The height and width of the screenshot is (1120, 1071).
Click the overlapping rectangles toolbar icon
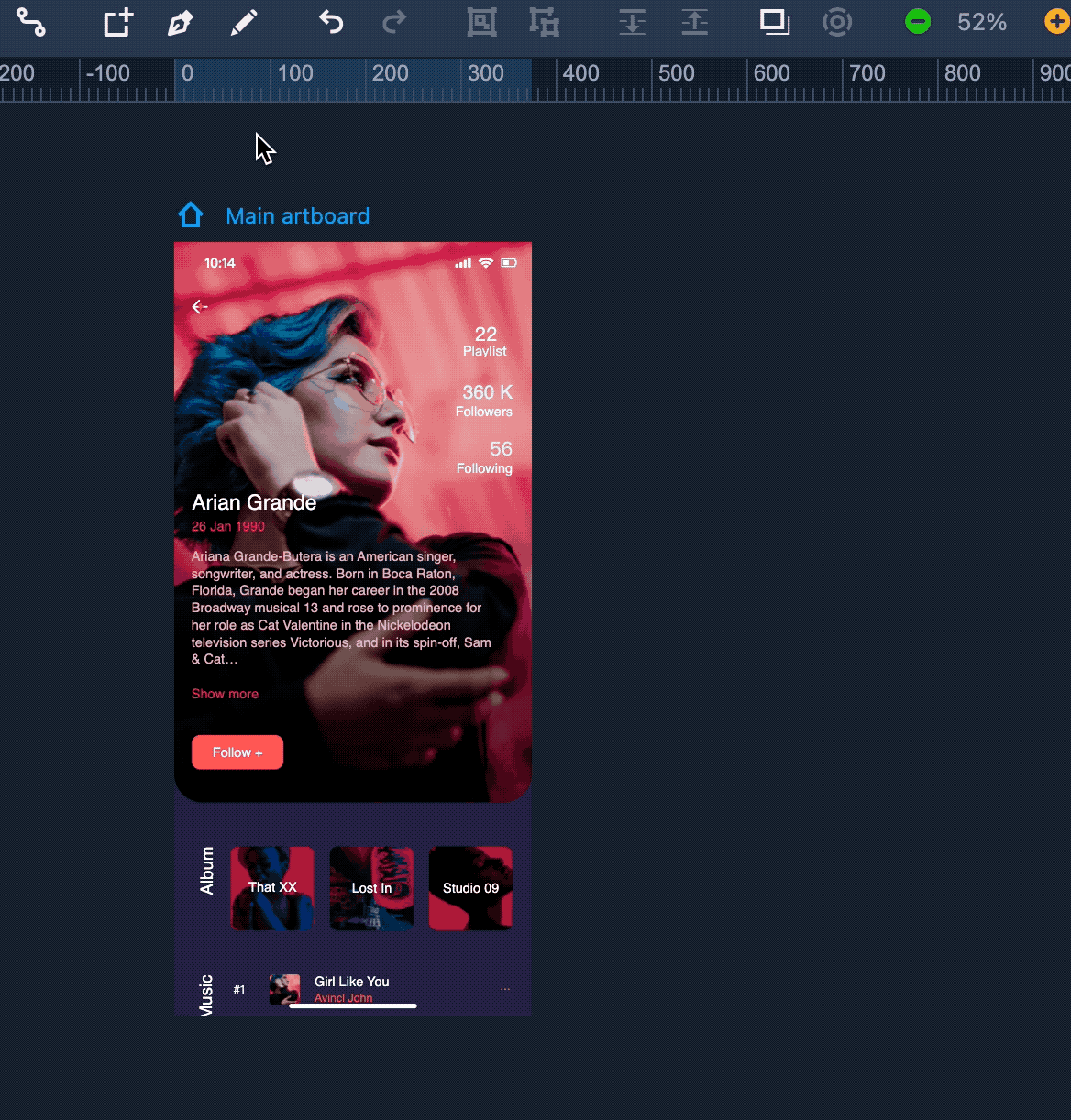[x=775, y=22]
